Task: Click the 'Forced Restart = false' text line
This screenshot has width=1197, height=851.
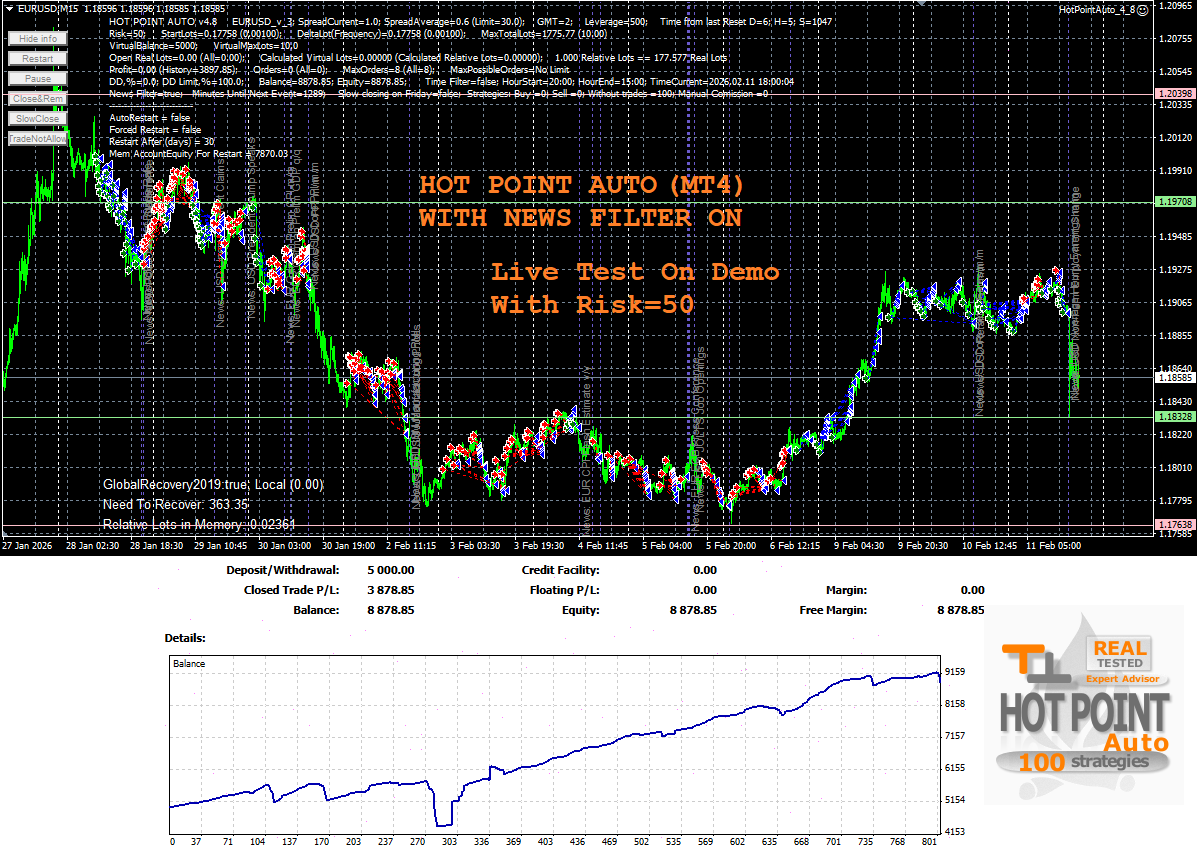Action: point(155,130)
